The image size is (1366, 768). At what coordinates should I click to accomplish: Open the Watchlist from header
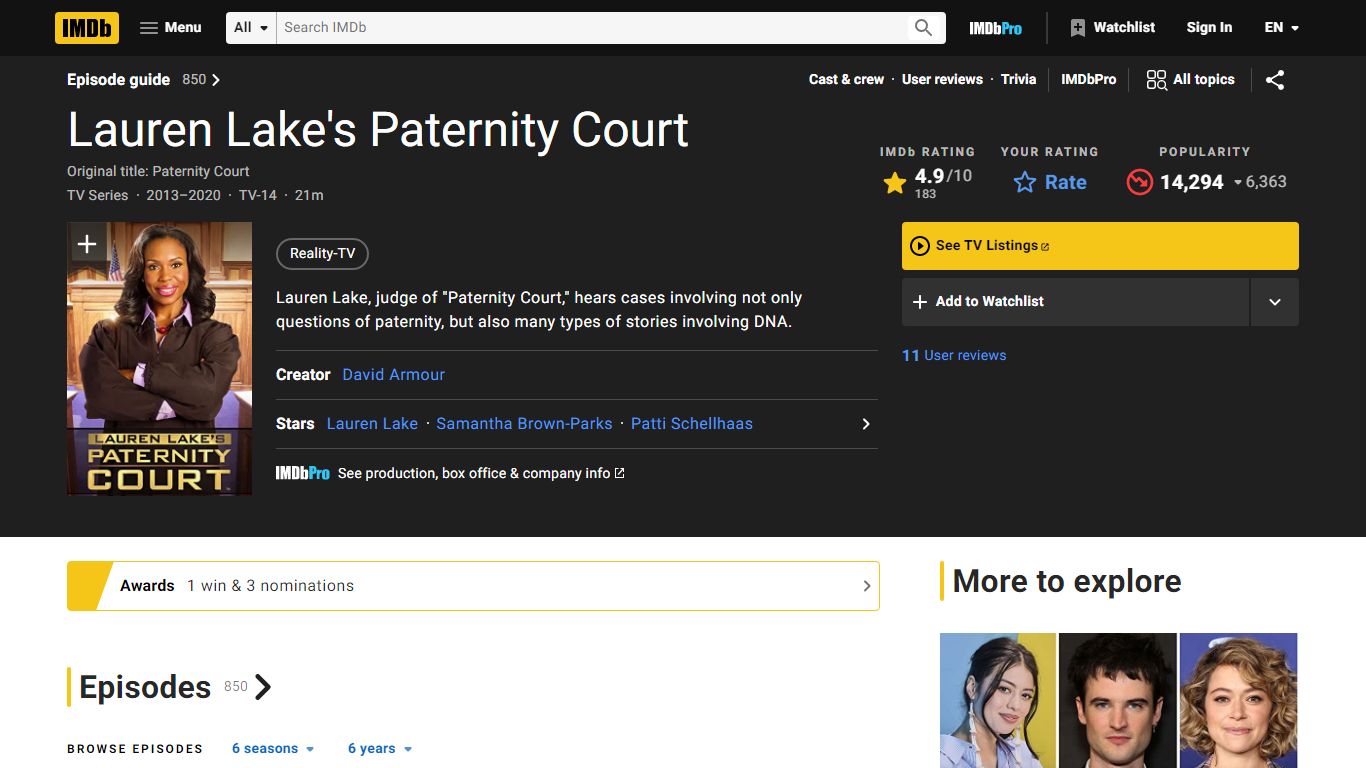[1112, 28]
